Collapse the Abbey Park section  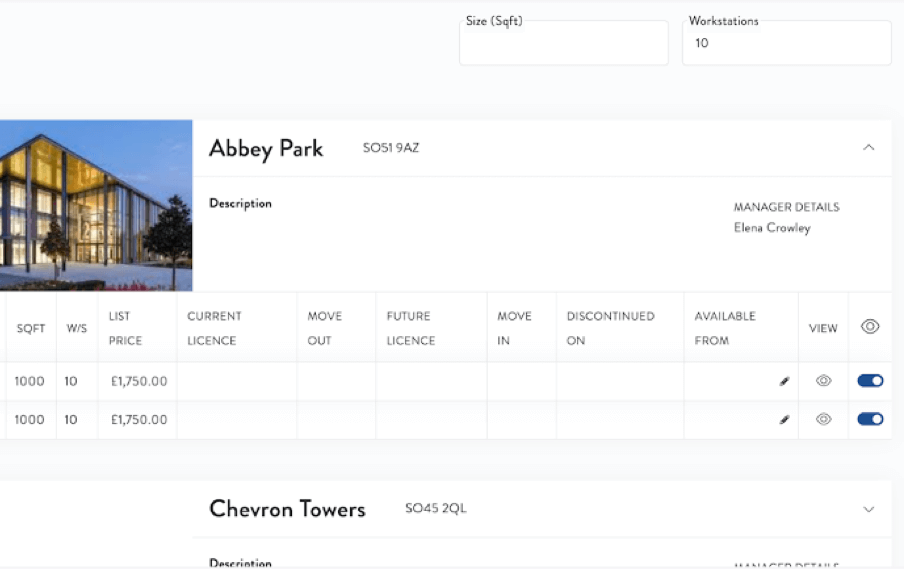pos(868,148)
